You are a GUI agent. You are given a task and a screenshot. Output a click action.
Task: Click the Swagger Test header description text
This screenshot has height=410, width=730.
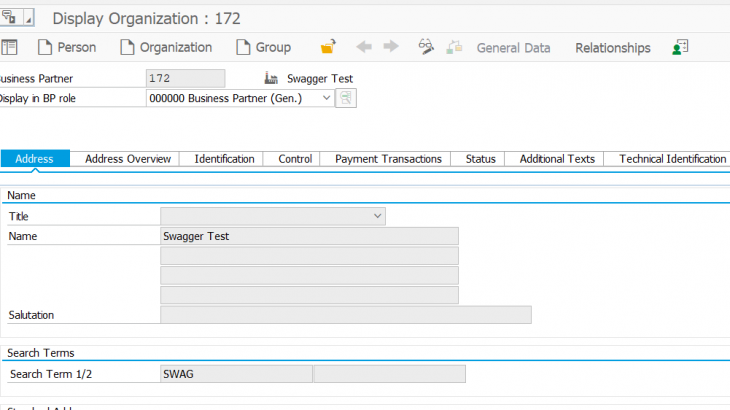(x=320, y=79)
